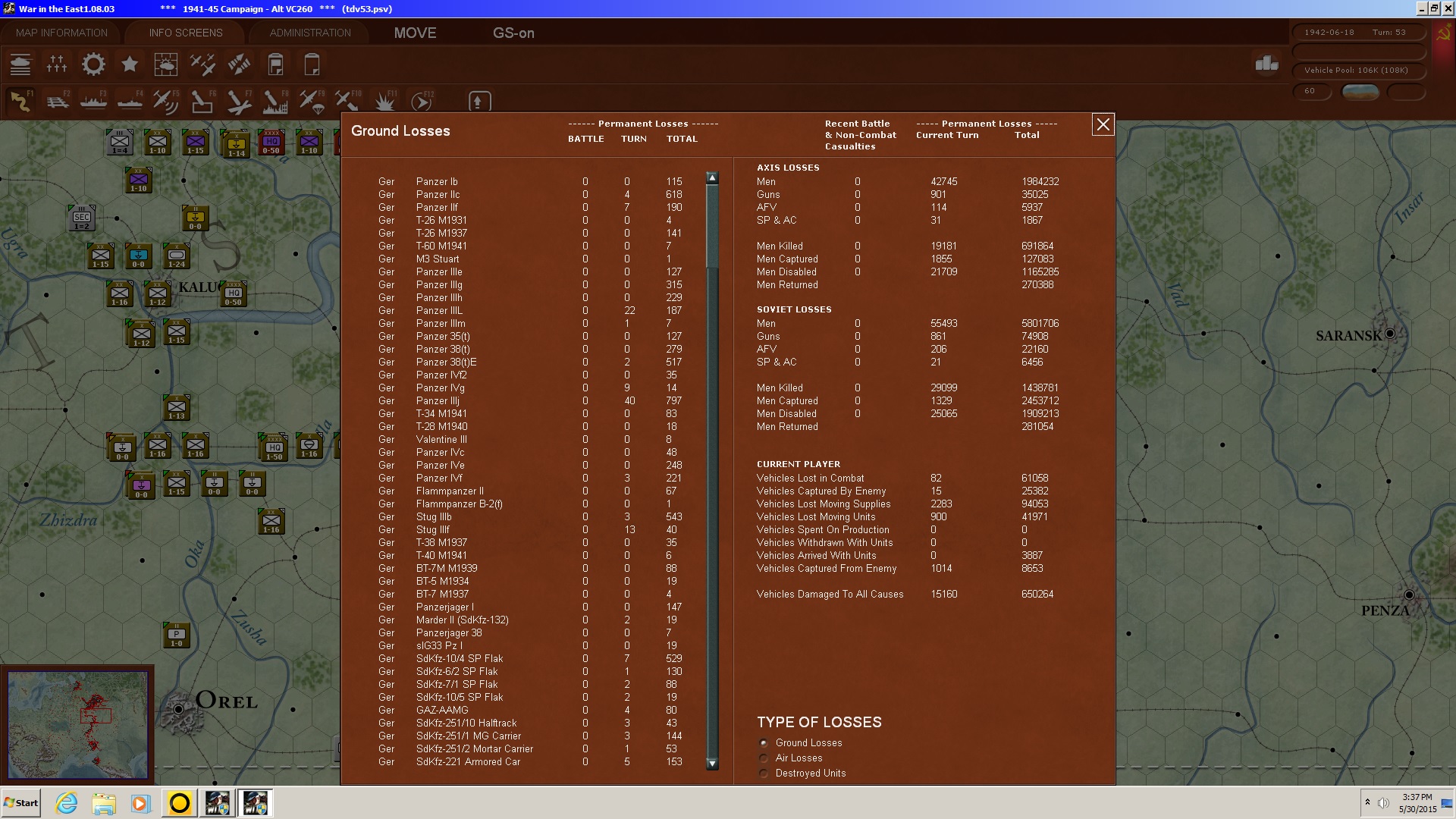
Task: Click the losses list scrollbar thumb
Action: [x=712, y=226]
